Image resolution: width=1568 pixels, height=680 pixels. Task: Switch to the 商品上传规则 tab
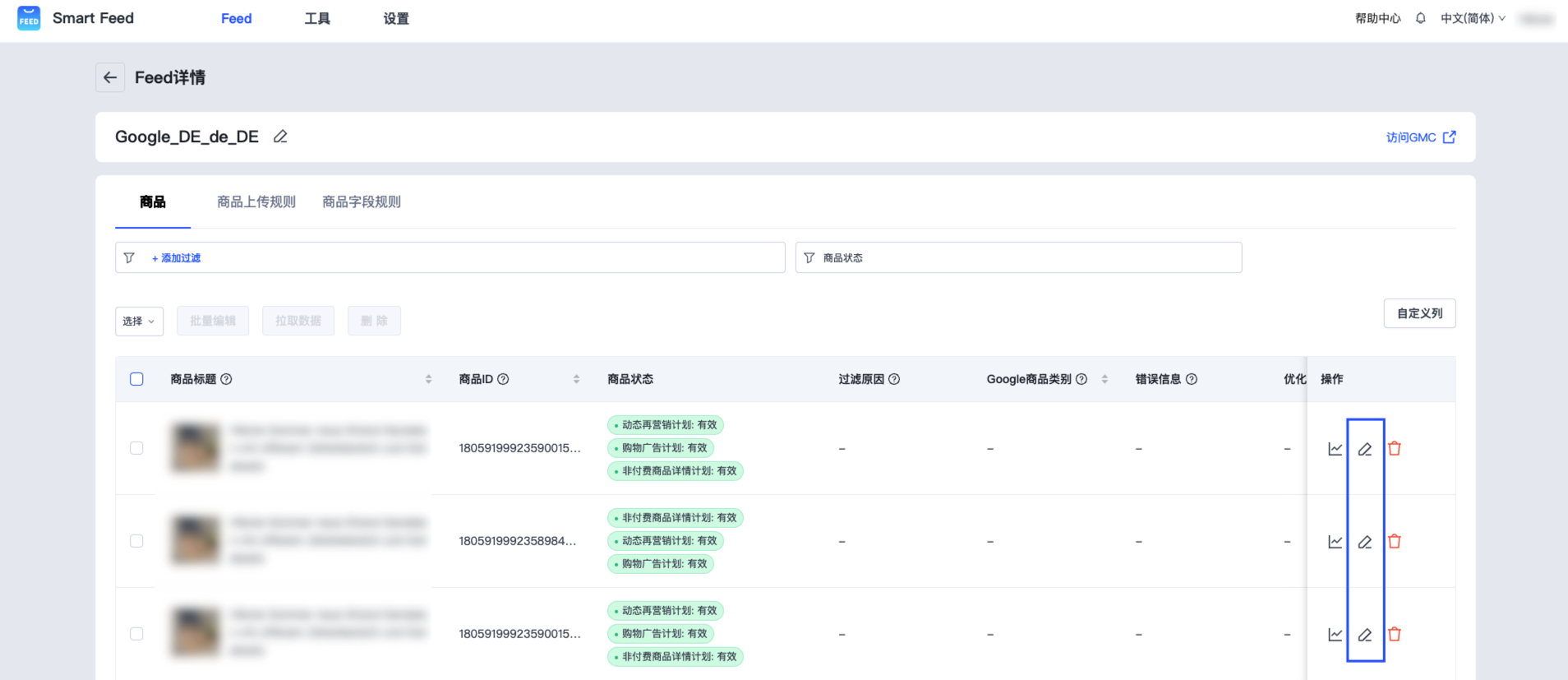[256, 201]
